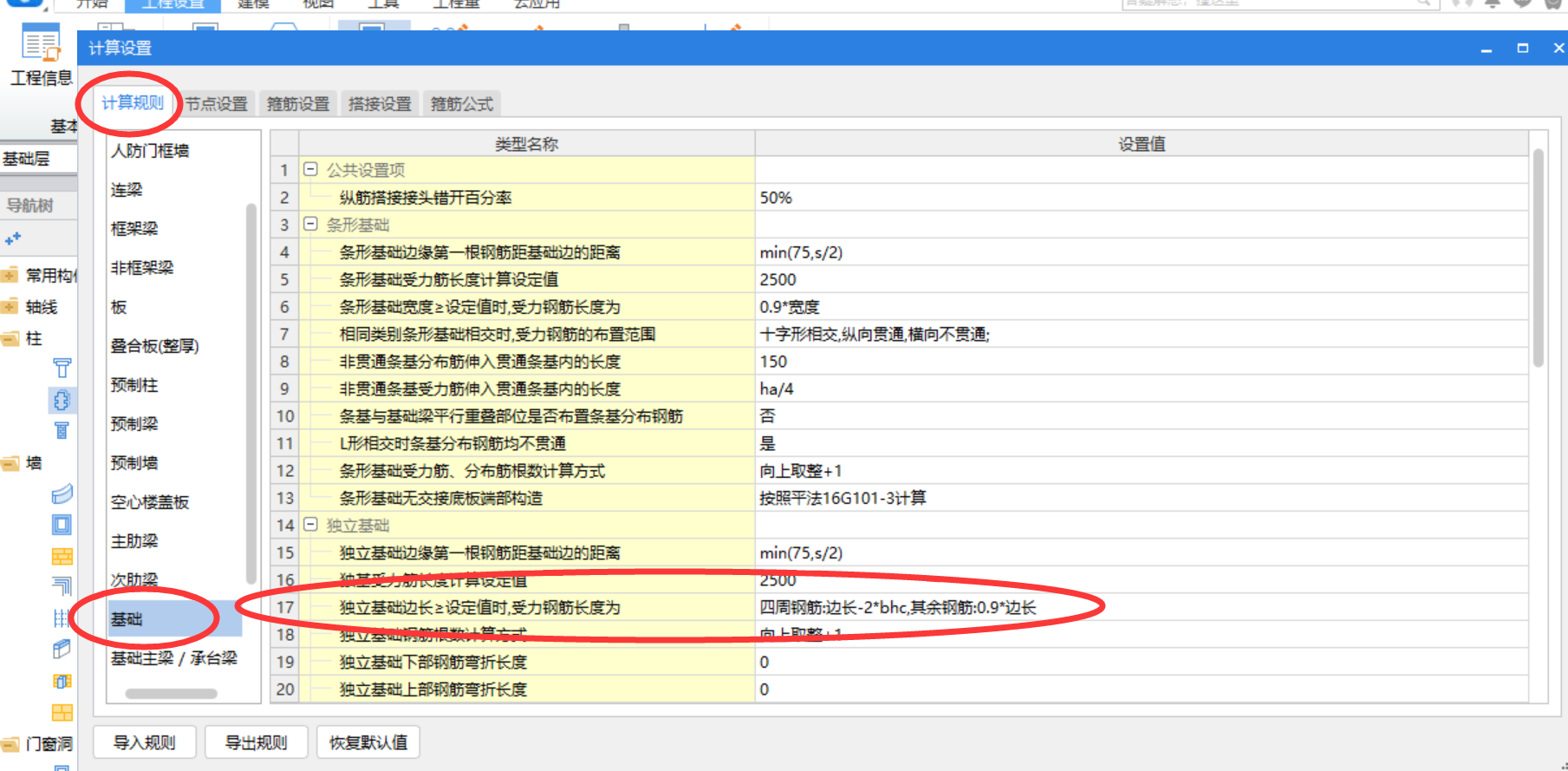This screenshot has height=771, width=1568.
Task: Switch to the 搭接设置 tab
Action: (x=380, y=104)
